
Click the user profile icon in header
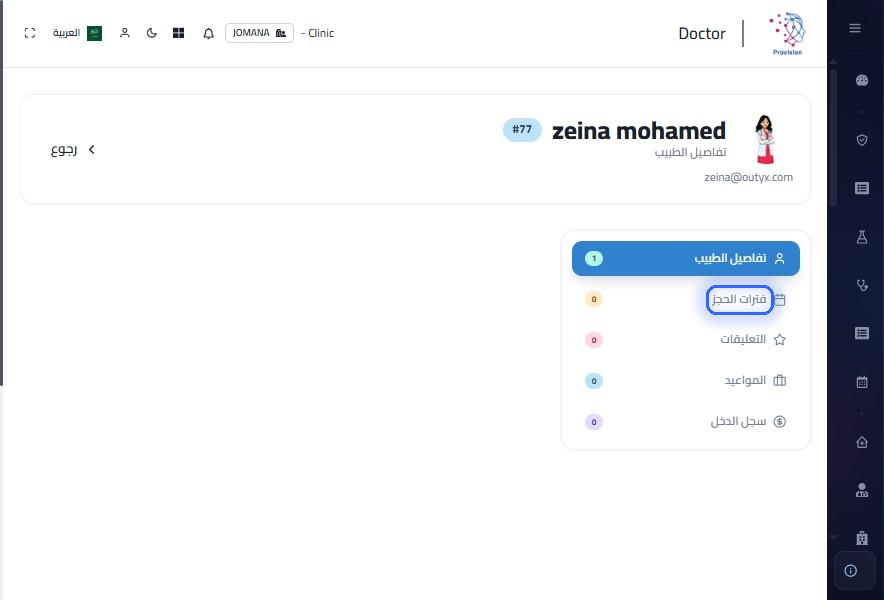125,33
